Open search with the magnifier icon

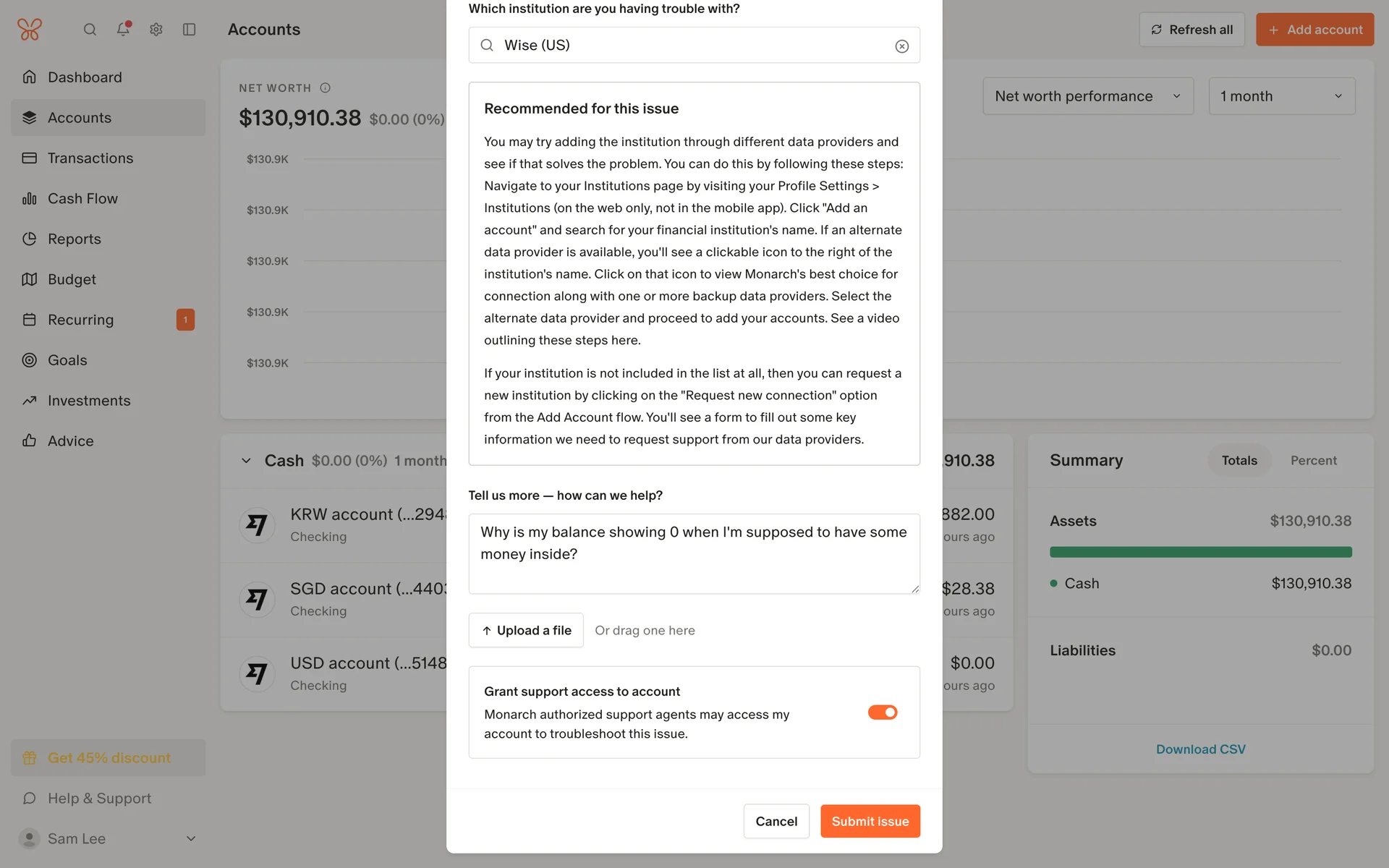coord(90,30)
